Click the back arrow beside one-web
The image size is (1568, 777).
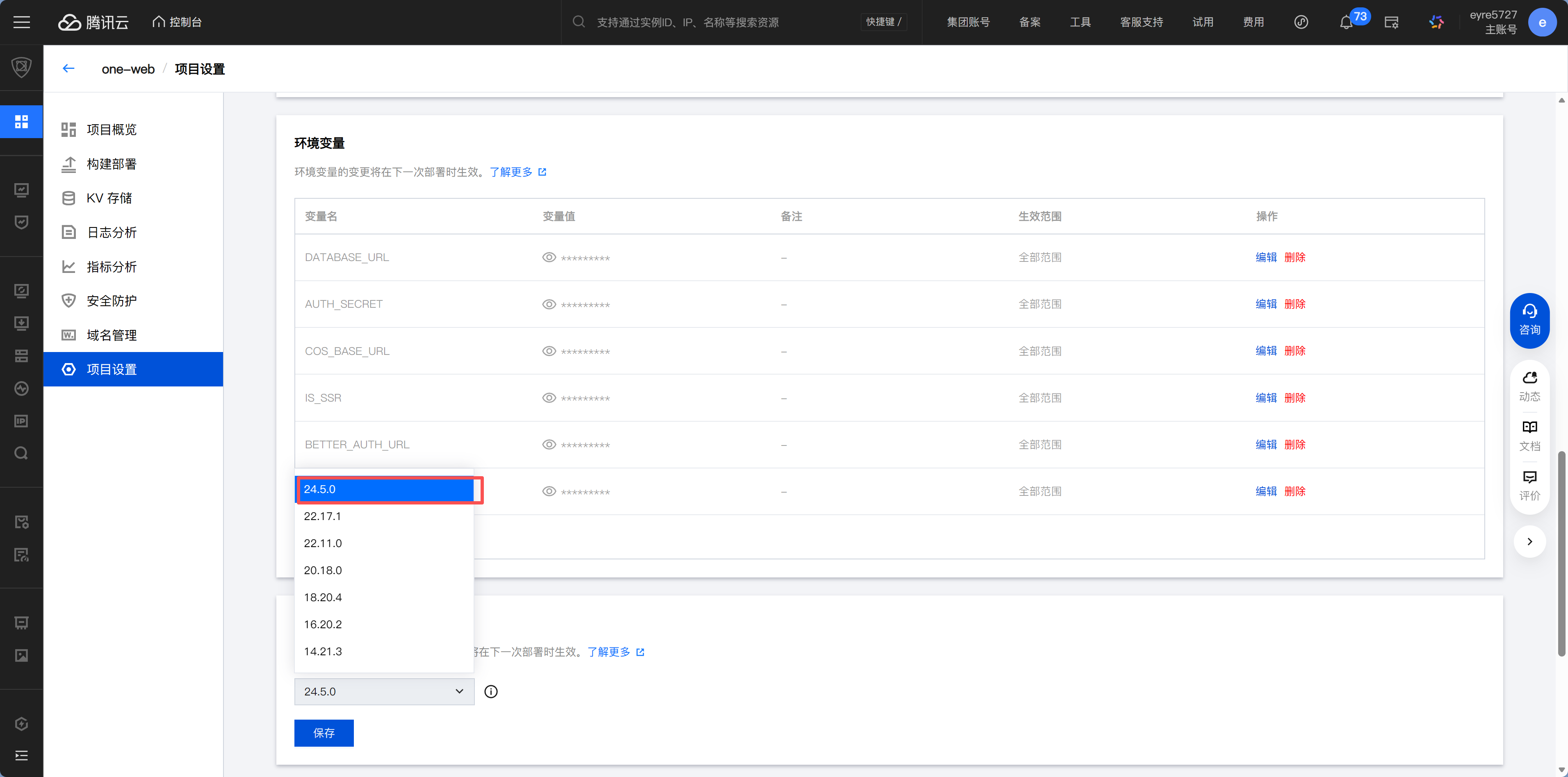[x=69, y=69]
